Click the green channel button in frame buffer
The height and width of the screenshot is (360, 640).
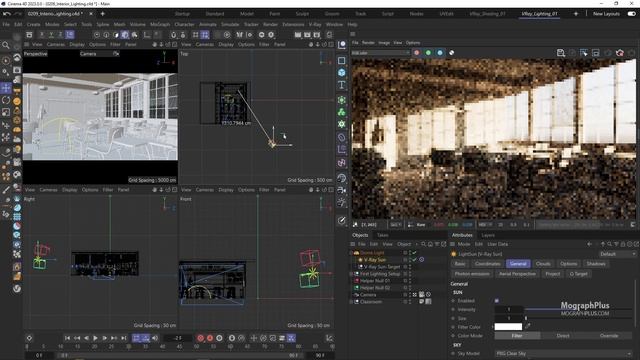point(428,53)
